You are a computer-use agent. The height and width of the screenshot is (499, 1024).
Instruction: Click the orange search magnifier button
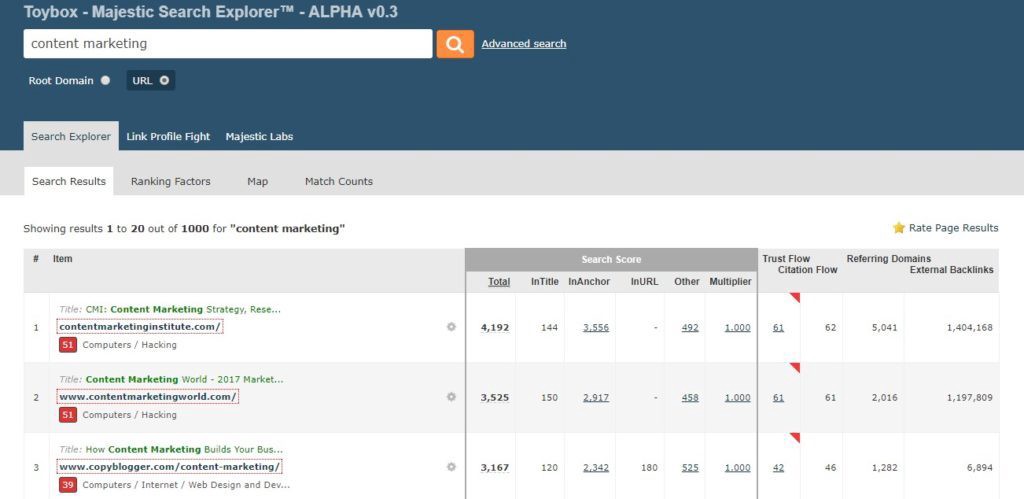click(x=455, y=44)
